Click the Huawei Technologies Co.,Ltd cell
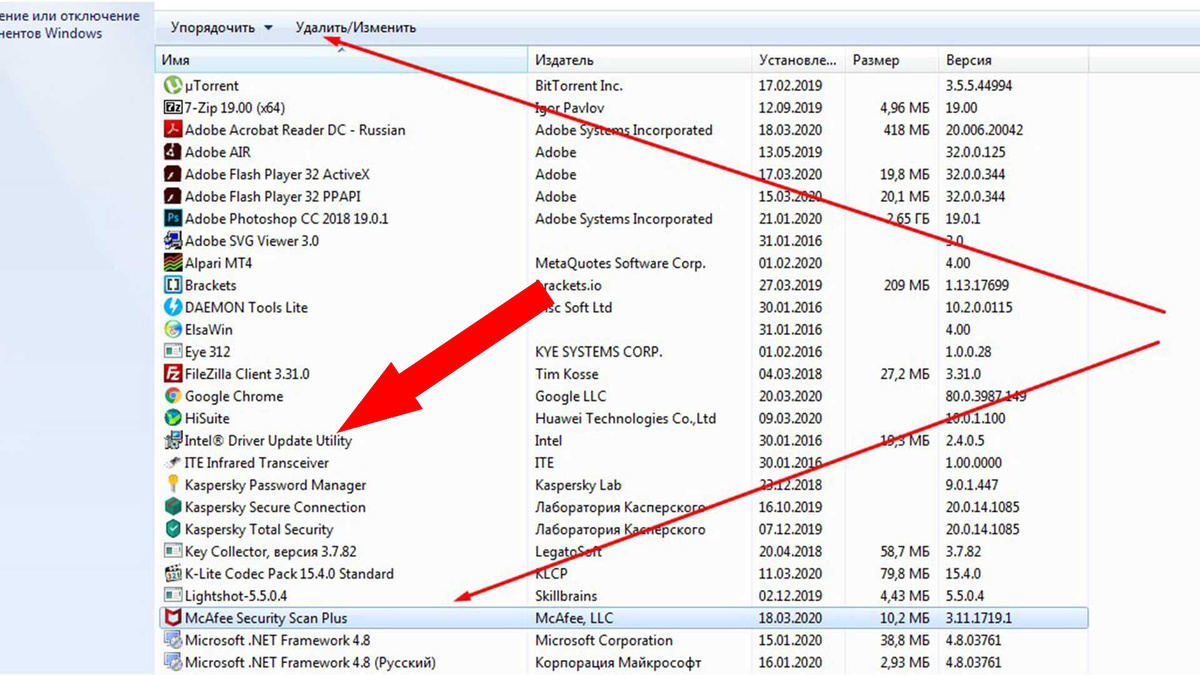This screenshot has width=1200, height=675. (626, 418)
